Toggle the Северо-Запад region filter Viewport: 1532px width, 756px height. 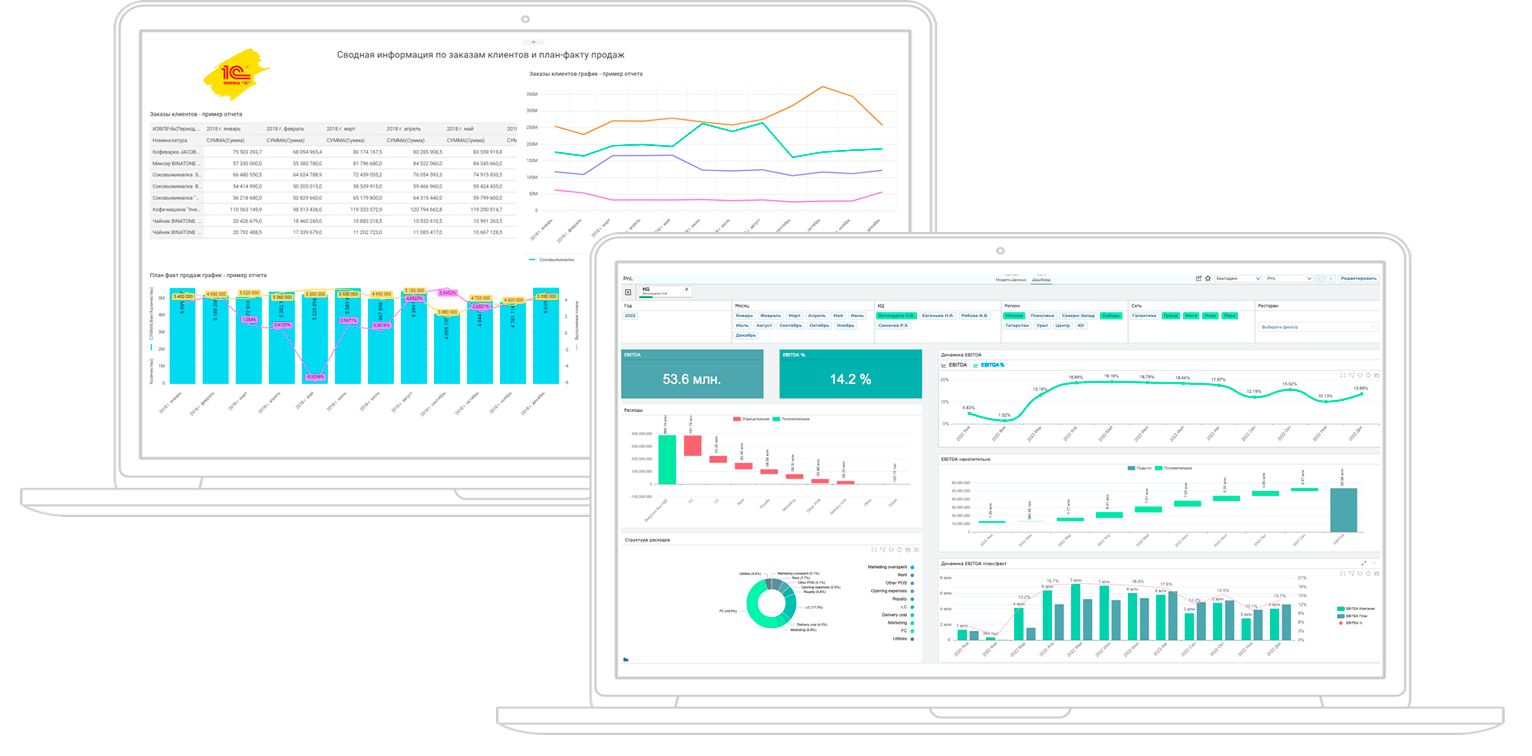click(x=1078, y=316)
